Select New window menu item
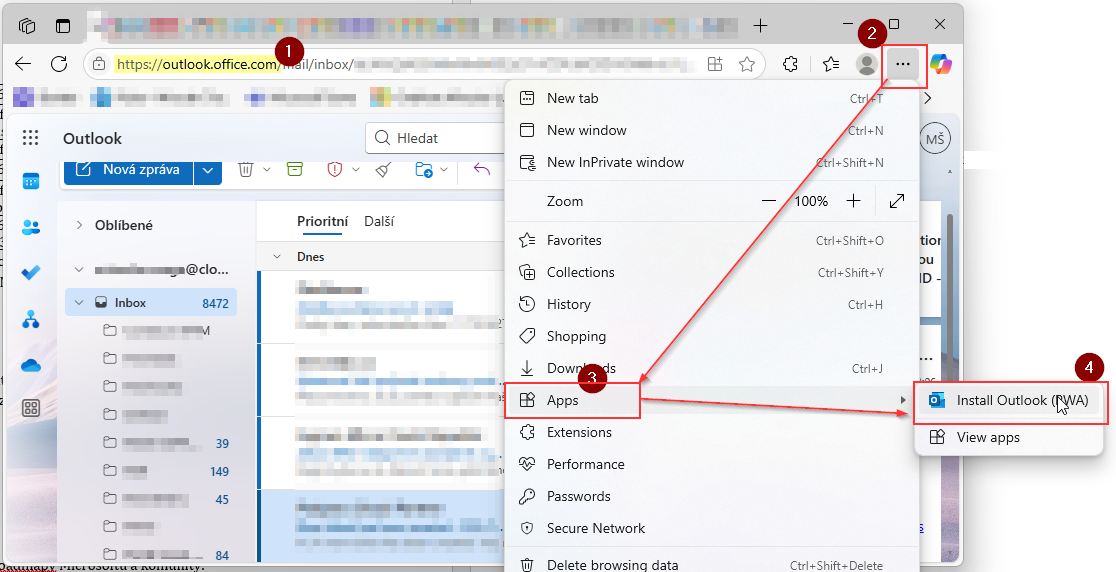 coord(714,130)
